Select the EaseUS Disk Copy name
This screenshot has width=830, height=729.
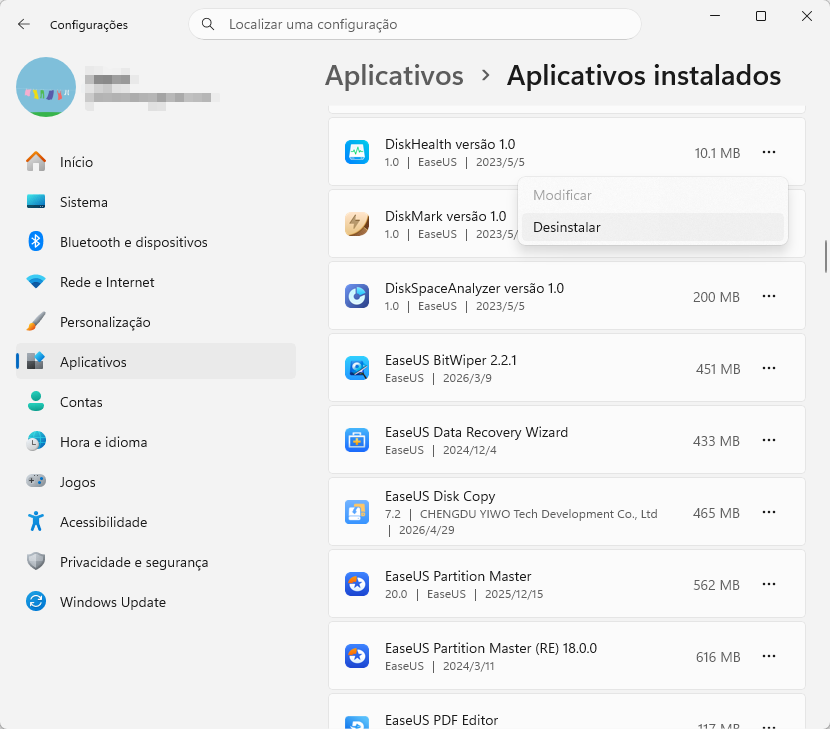point(440,497)
